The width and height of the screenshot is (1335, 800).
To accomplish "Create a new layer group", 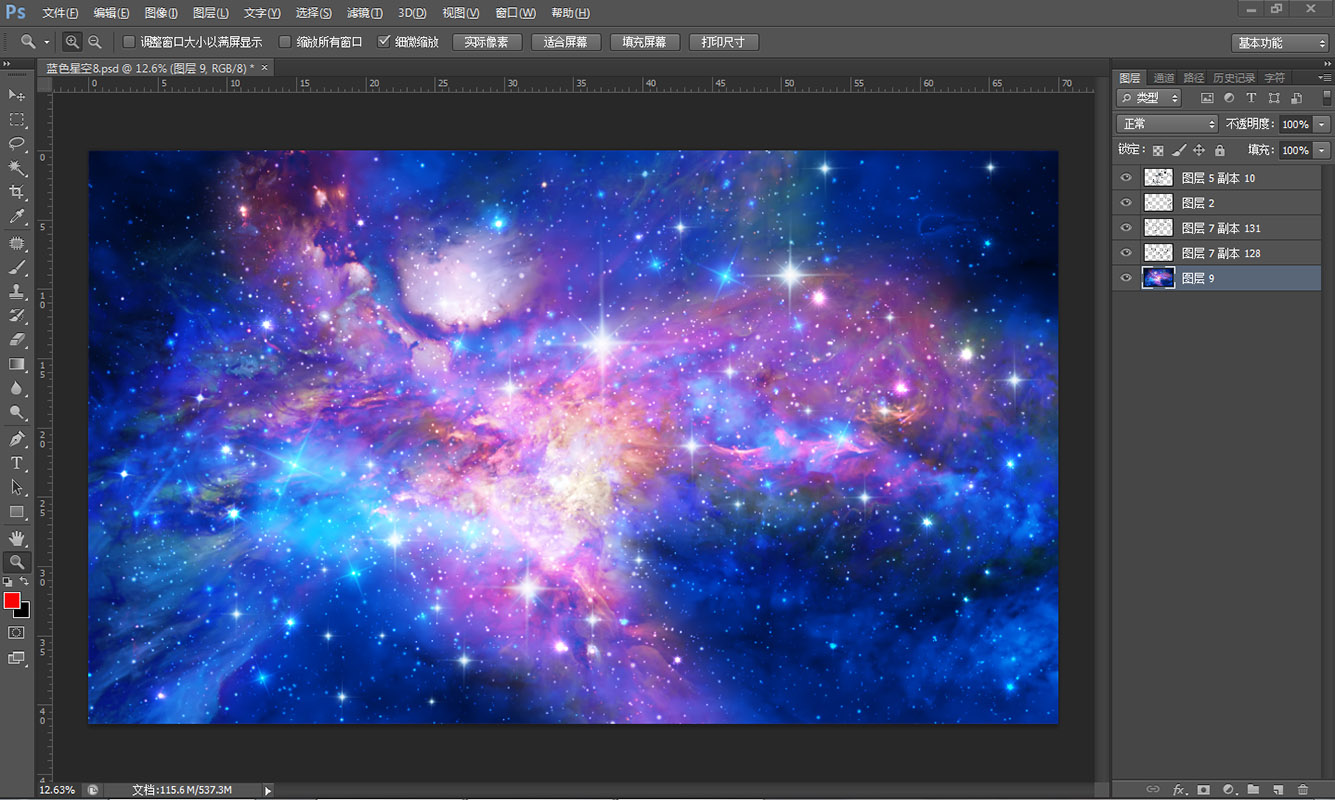I will (x=1253, y=790).
